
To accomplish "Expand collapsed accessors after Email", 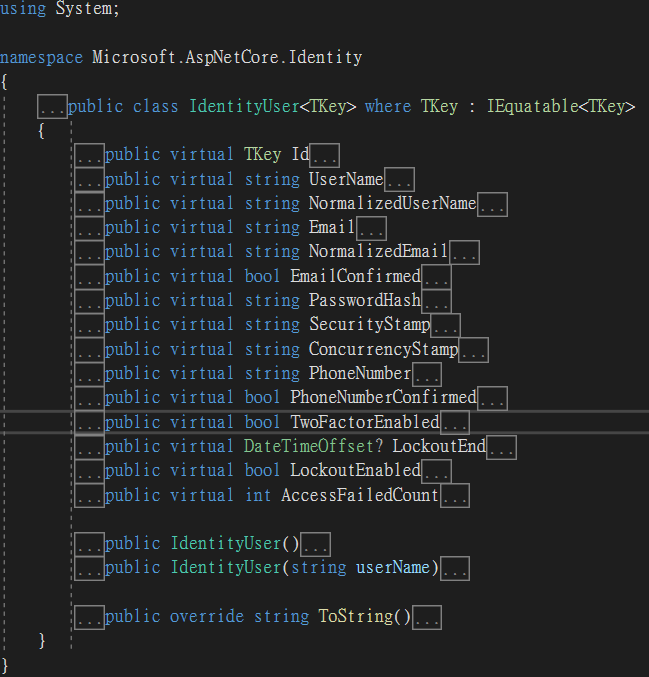I will tap(371, 228).
